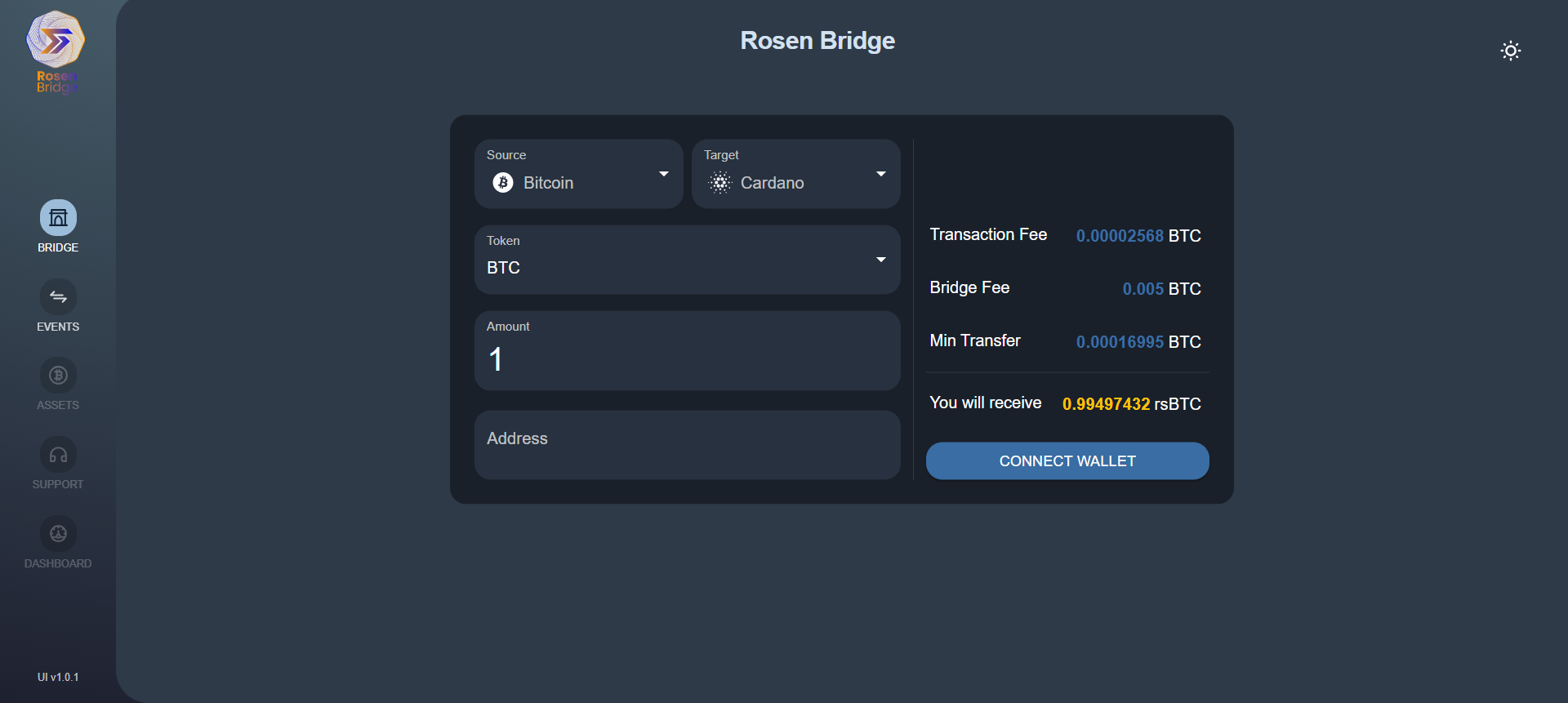Open the Support headset icon

[x=58, y=455]
